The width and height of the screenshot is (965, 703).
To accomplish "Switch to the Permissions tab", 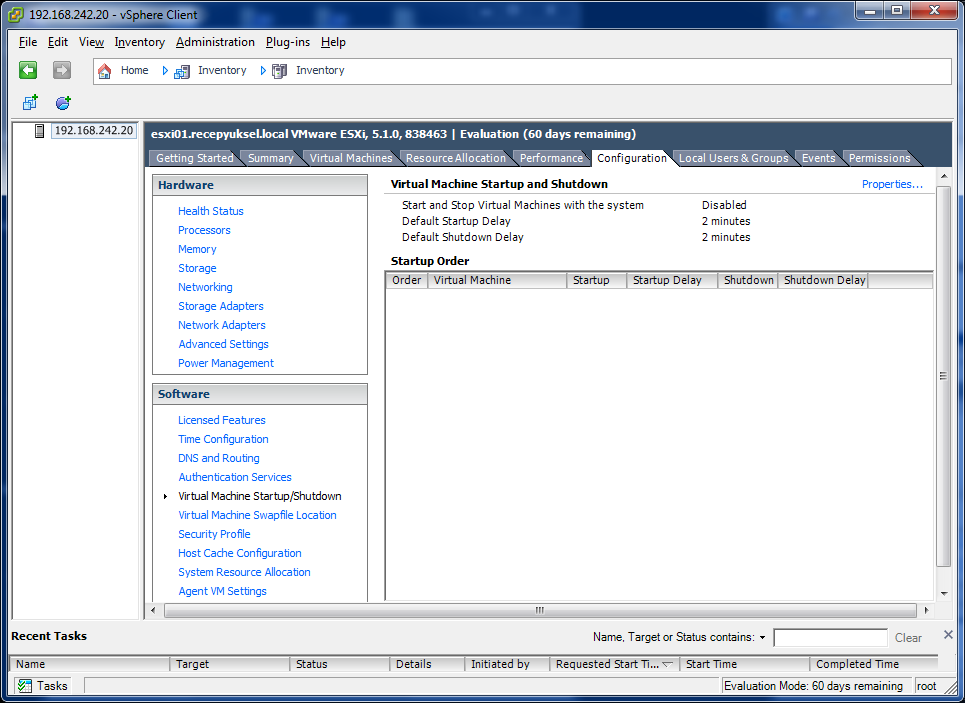I will pos(879,158).
